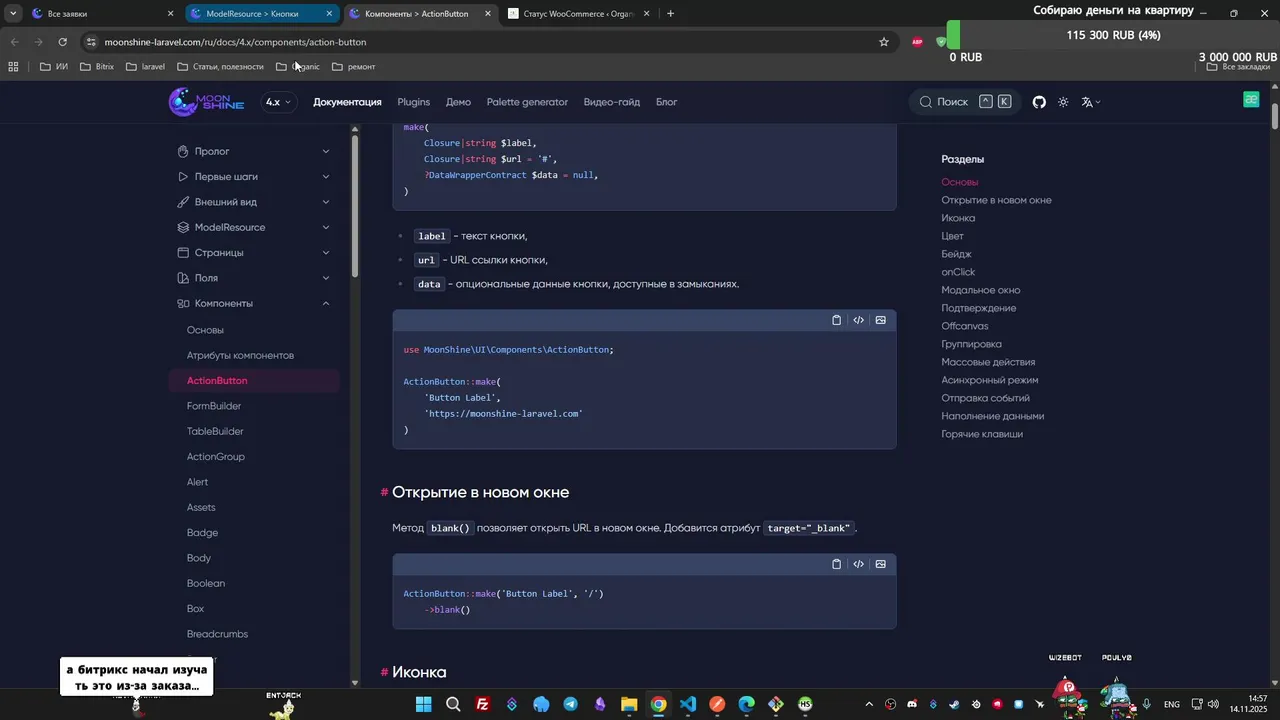Open the ИИ bookmarks folder
Screen dimensions: 1280x720
[x=54, y=67]
